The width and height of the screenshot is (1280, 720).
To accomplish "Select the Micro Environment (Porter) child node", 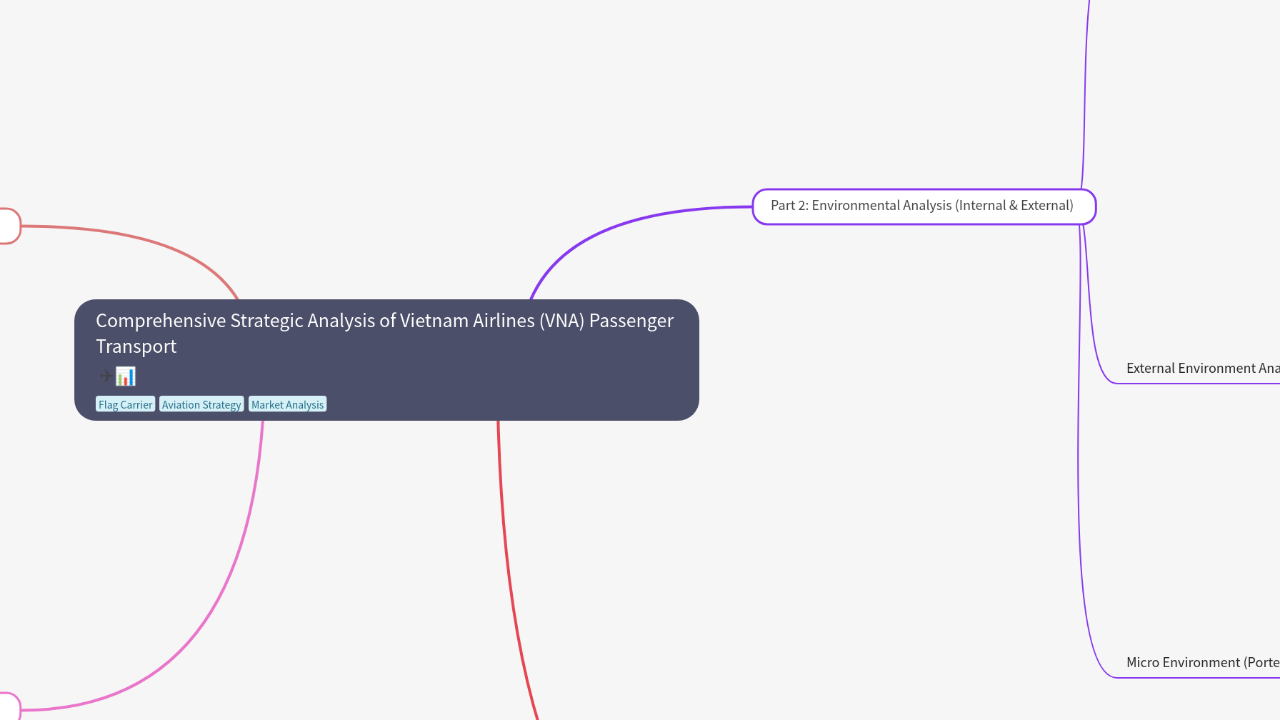I will pyautogui.click(x=1202, y=662).
